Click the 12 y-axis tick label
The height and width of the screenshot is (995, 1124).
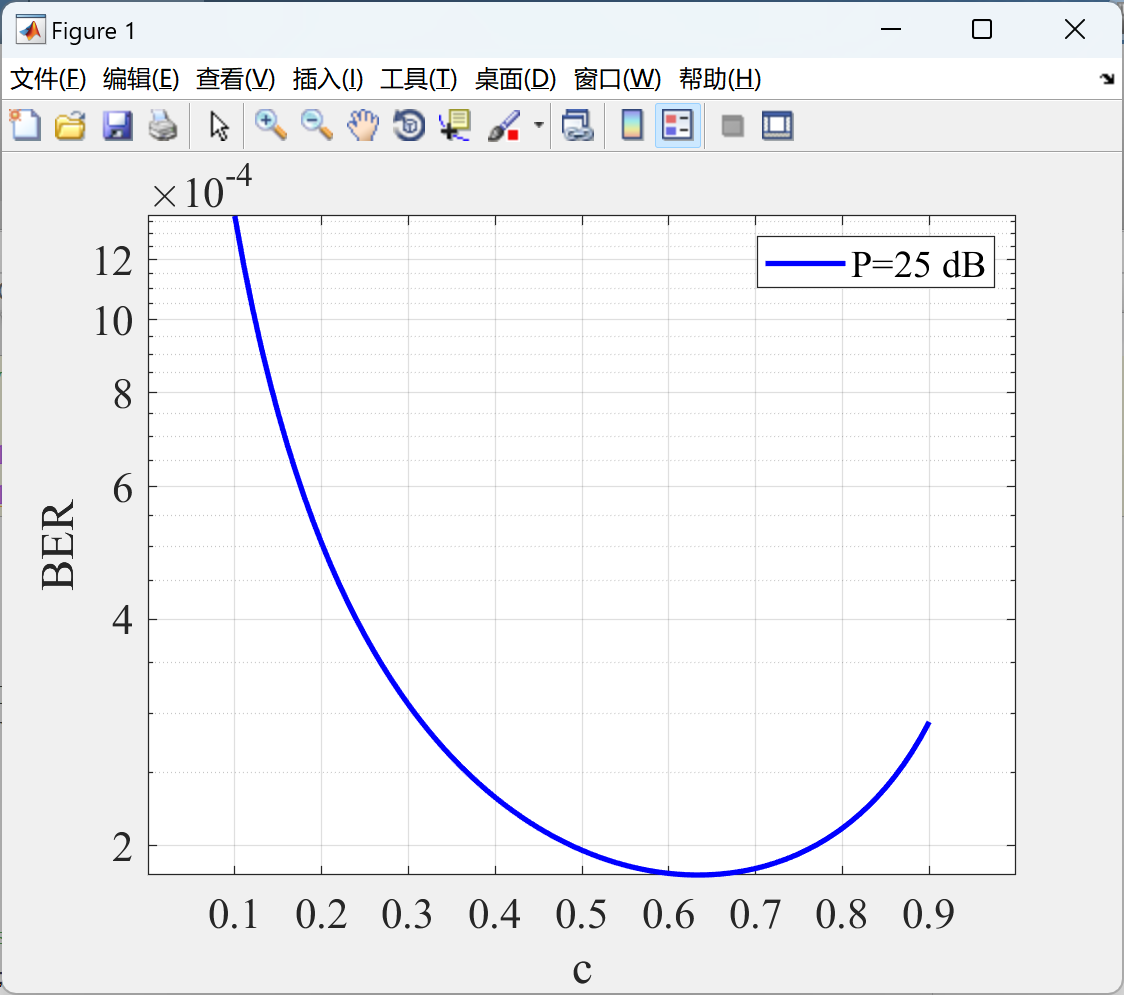tap(113, 261)
